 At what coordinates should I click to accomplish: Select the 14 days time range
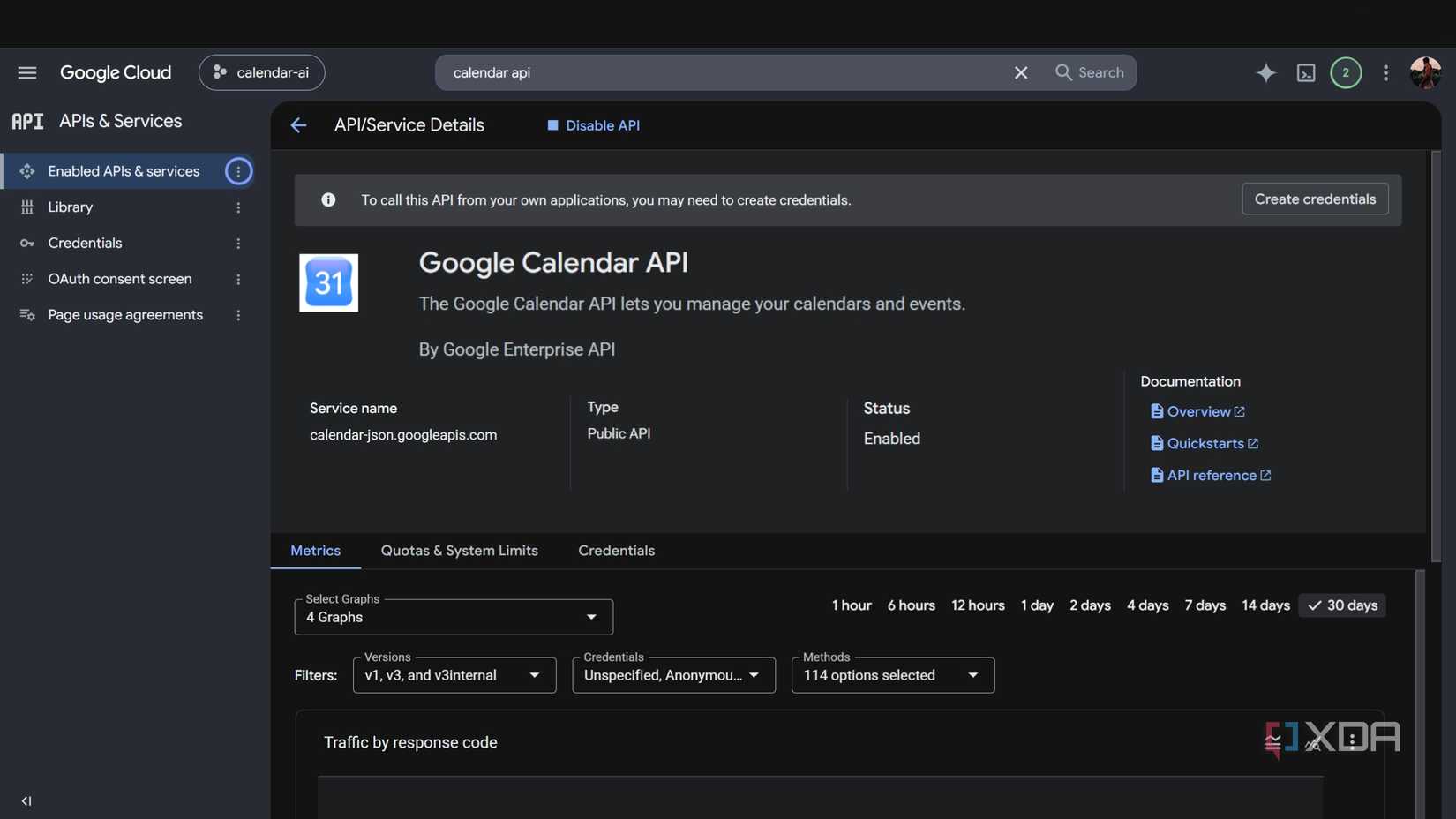click(1265, 605)
